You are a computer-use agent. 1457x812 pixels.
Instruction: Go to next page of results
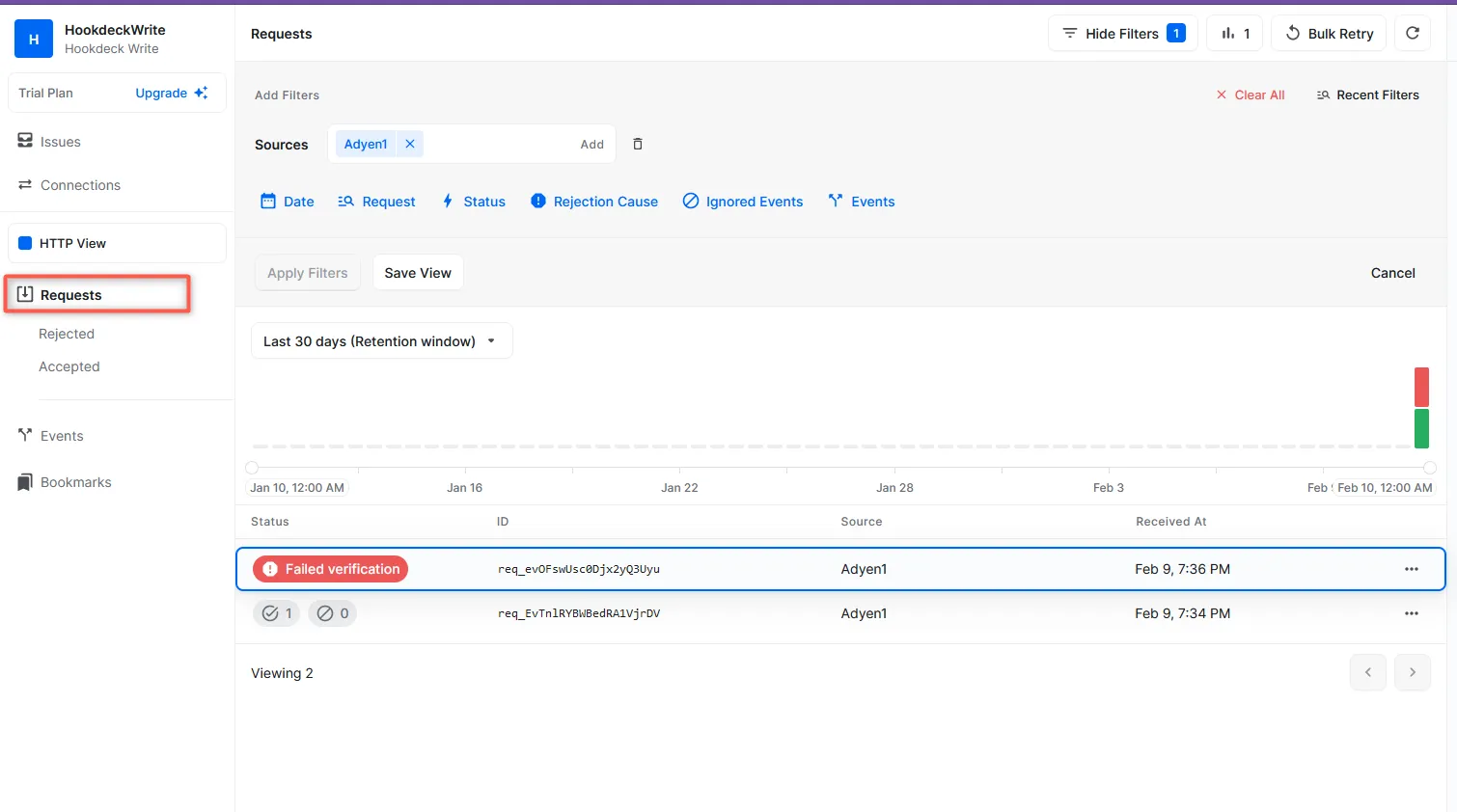1413,672
